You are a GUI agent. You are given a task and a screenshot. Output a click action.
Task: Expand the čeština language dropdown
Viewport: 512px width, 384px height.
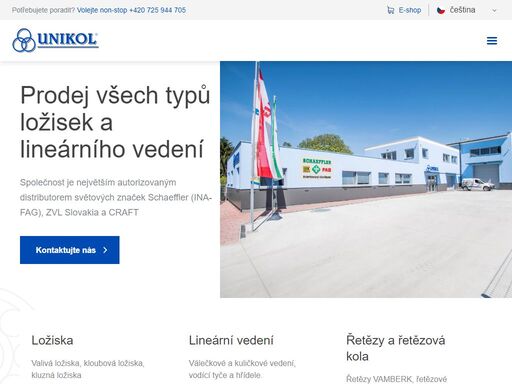[467, 10]
